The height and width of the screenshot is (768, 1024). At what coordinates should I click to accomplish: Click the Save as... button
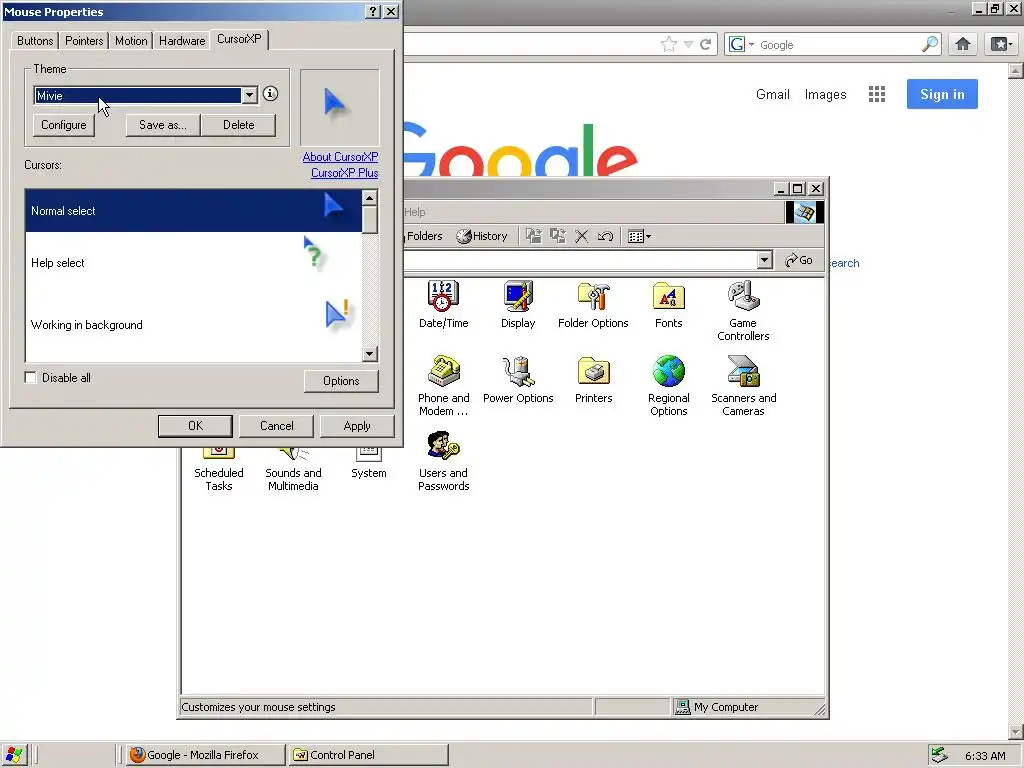[x=163, y=125]
